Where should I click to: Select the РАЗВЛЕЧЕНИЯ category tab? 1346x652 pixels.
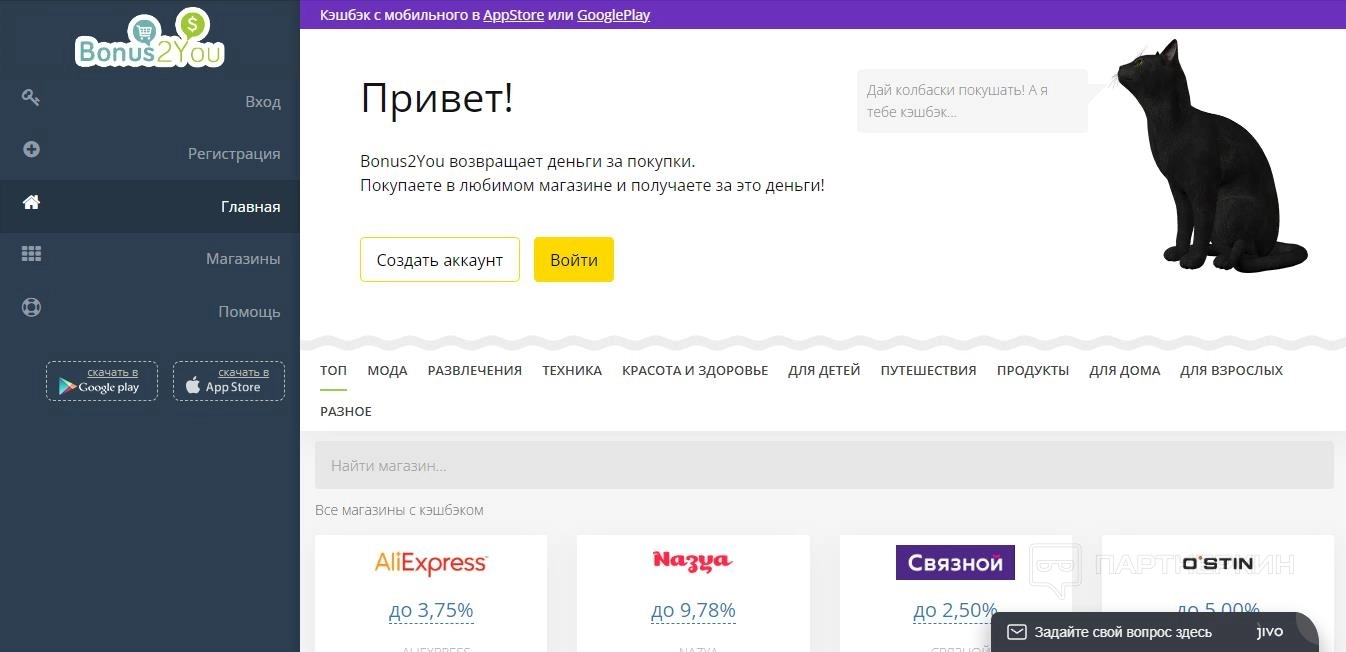[475, 370]
